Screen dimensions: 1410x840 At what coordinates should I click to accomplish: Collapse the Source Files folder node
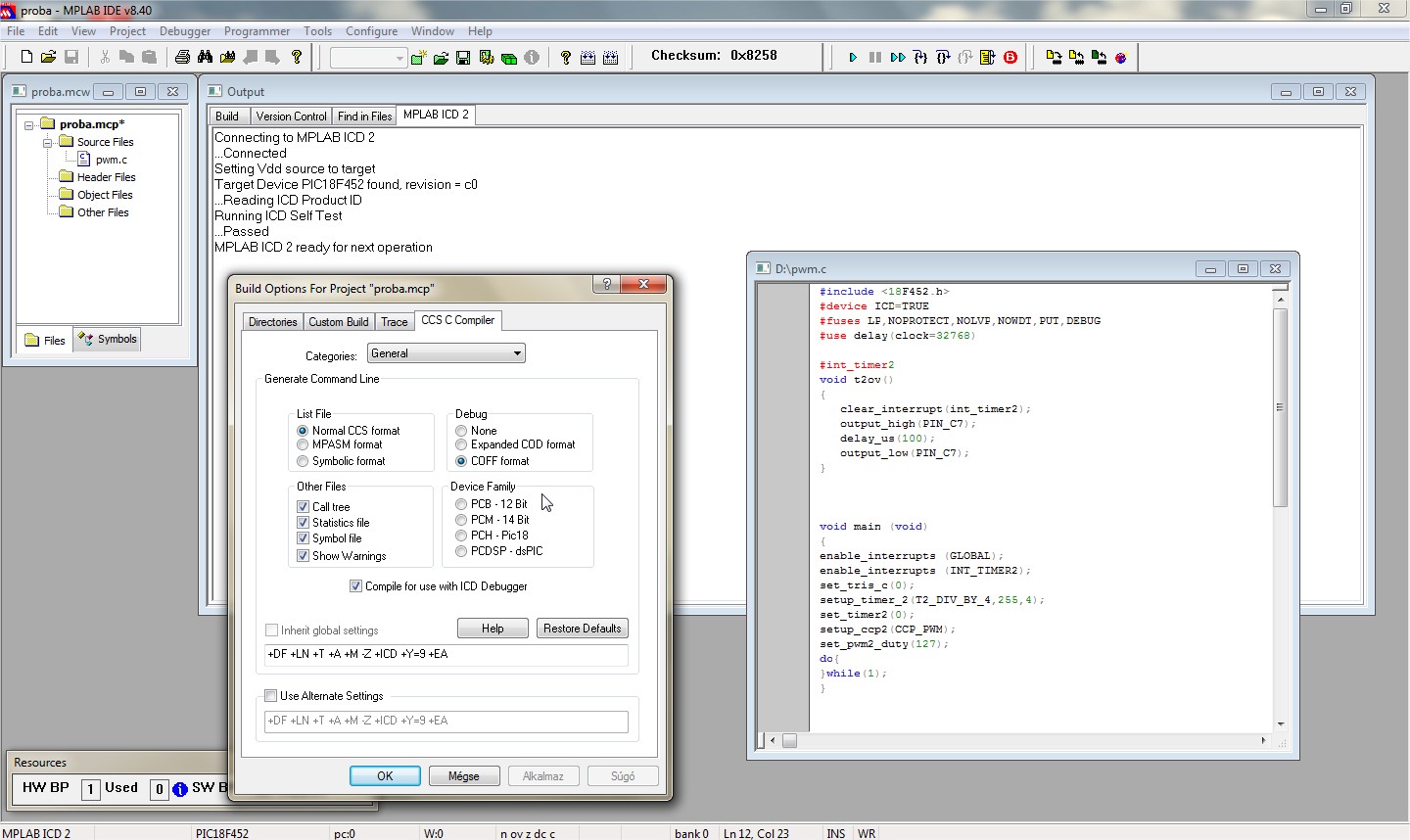[x=47, y=143]
